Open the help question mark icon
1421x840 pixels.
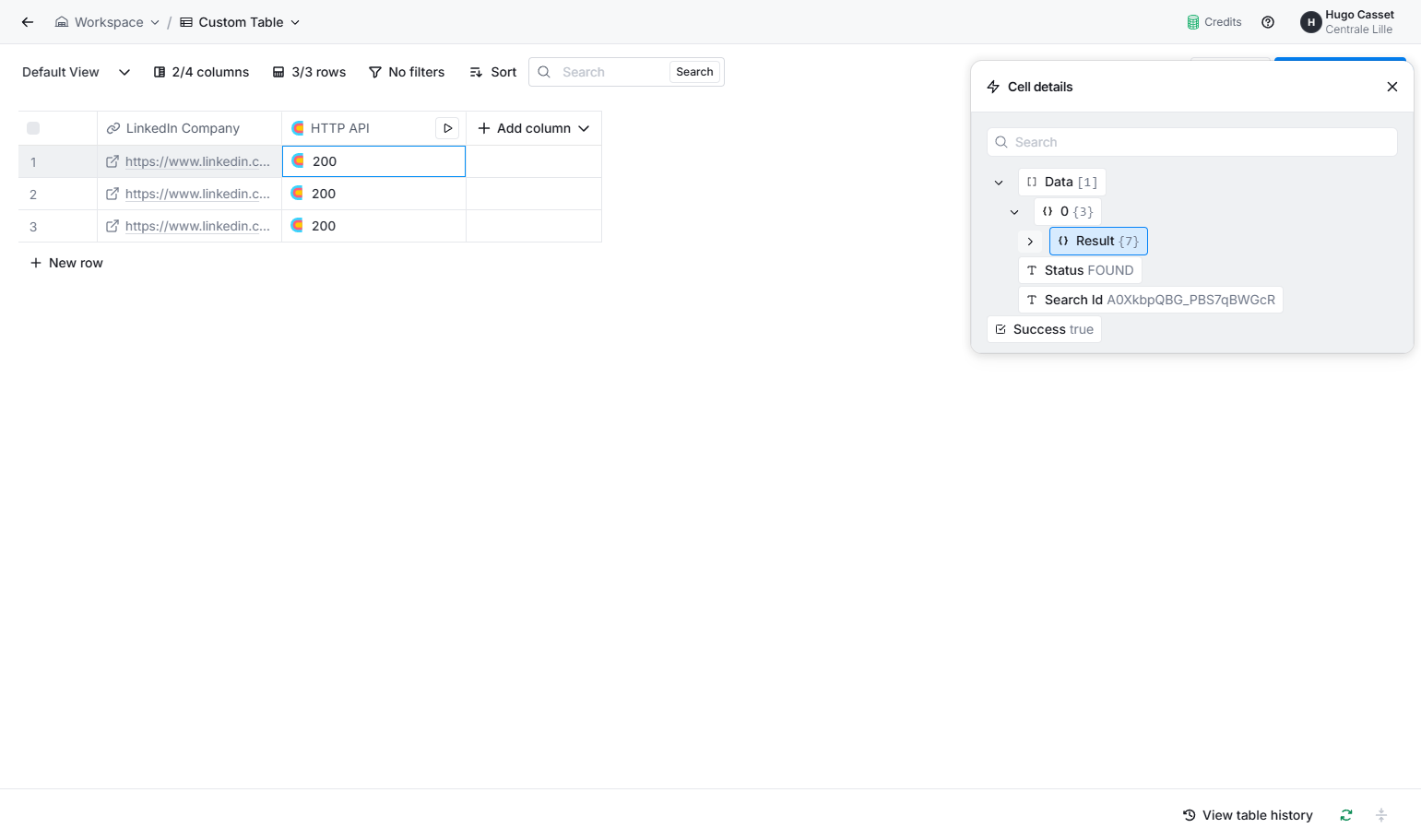1268,22
